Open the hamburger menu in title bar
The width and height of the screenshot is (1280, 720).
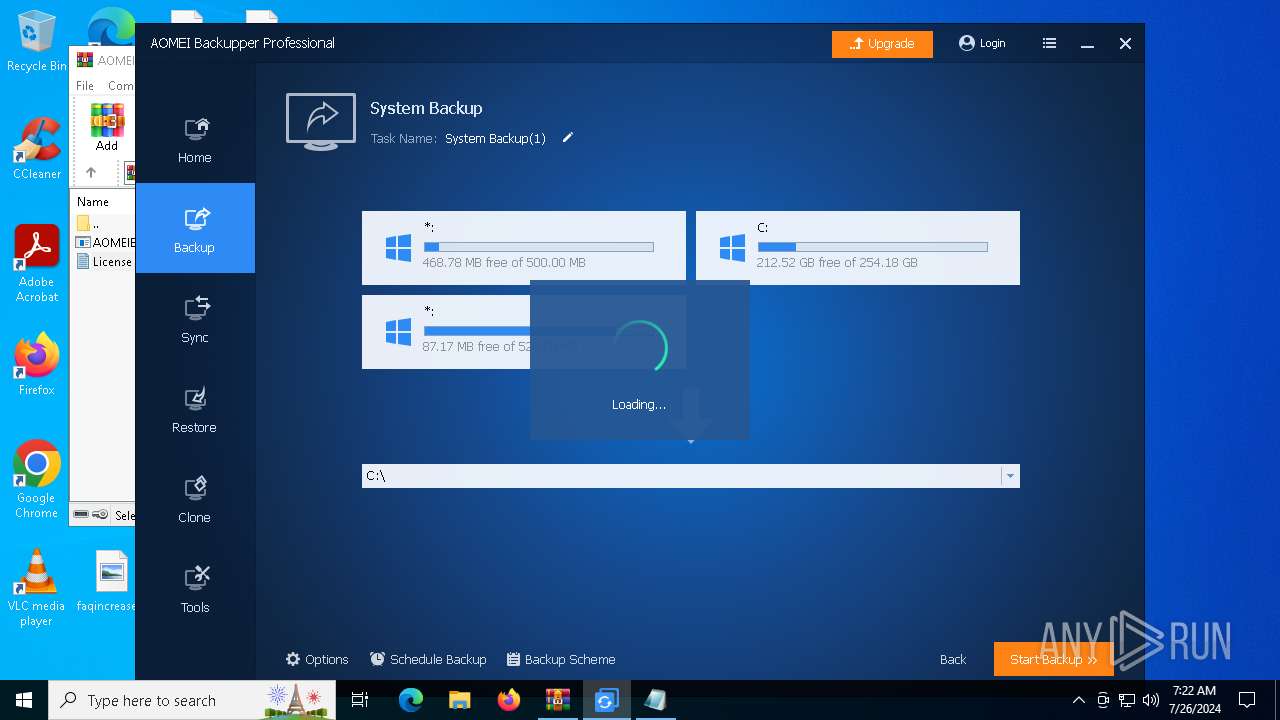[x=1049, y=43]
